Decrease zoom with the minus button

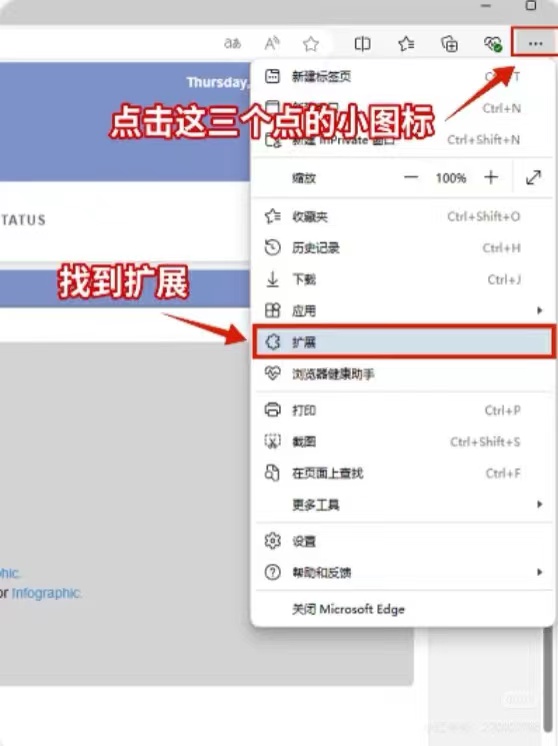(411, 177)
